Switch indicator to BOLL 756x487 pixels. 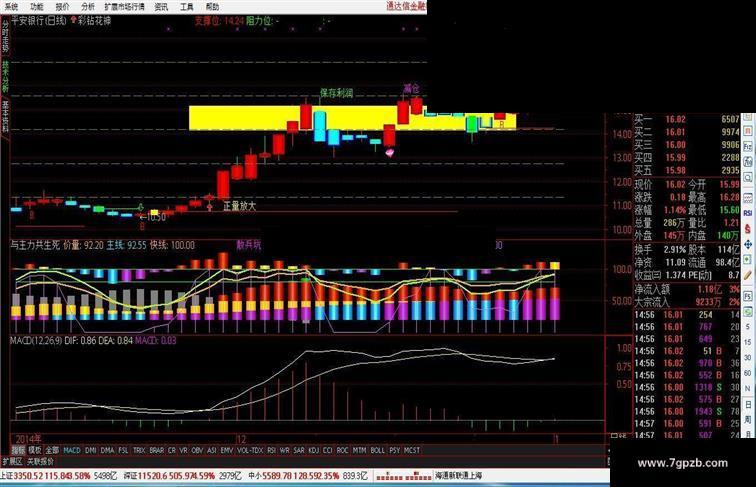pos(378,450)
